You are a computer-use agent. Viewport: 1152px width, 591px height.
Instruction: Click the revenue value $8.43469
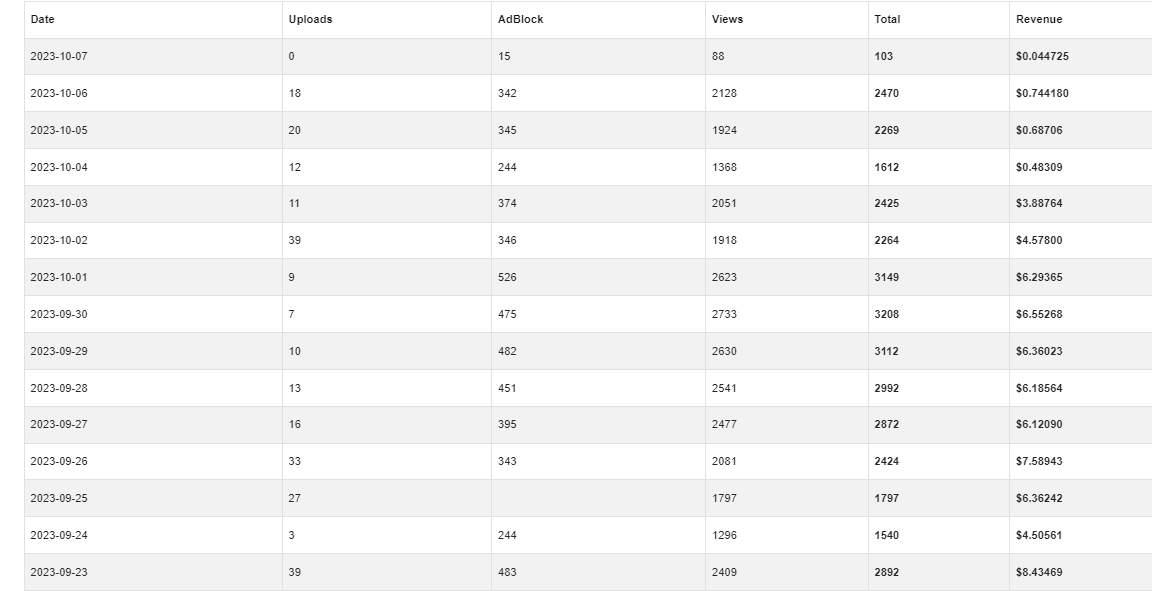click(1039, 572)
